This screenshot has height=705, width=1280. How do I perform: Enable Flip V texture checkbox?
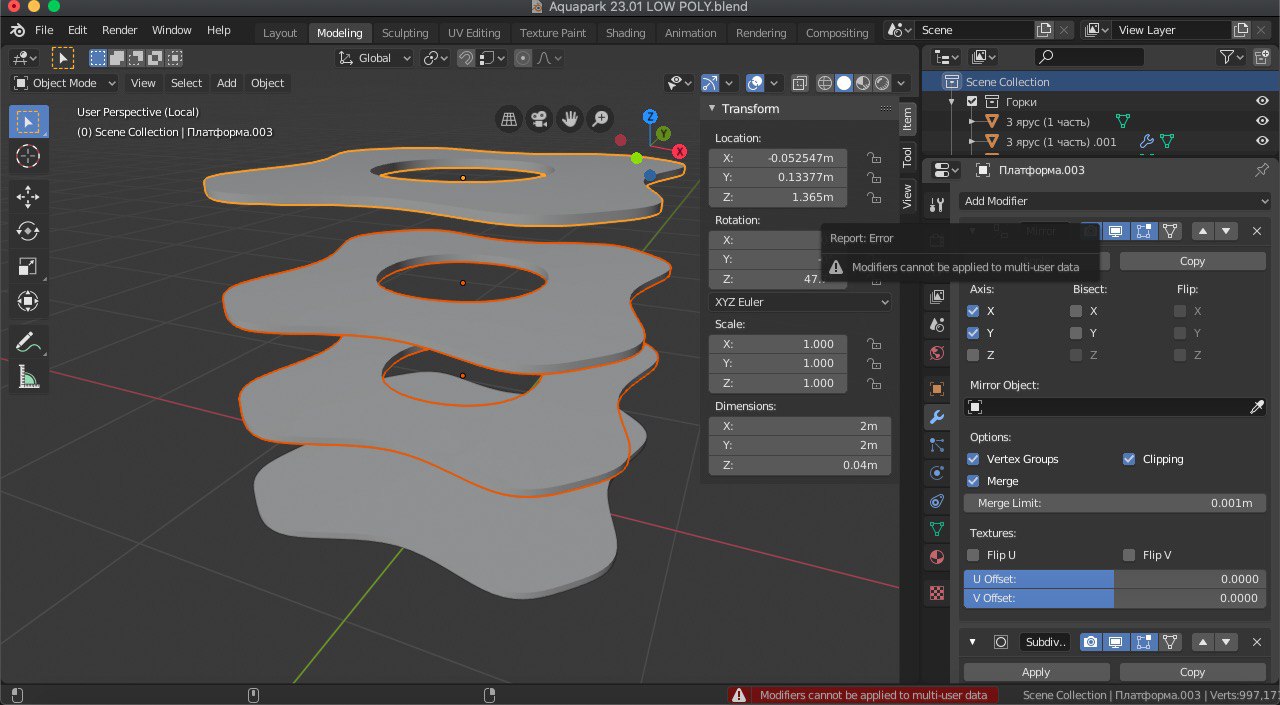[x=1129, y=555]
